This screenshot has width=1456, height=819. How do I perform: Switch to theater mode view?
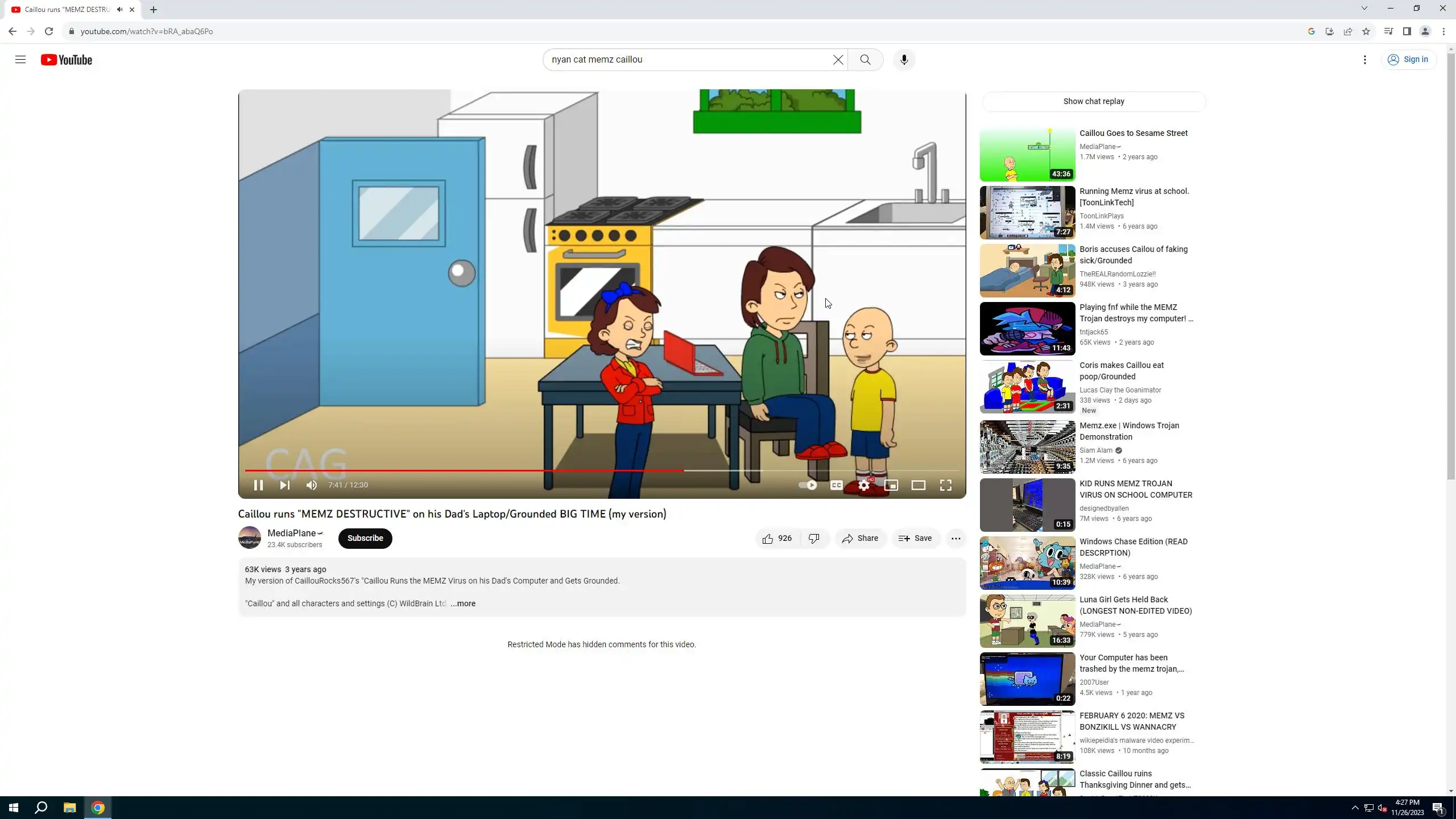(918, 485)
